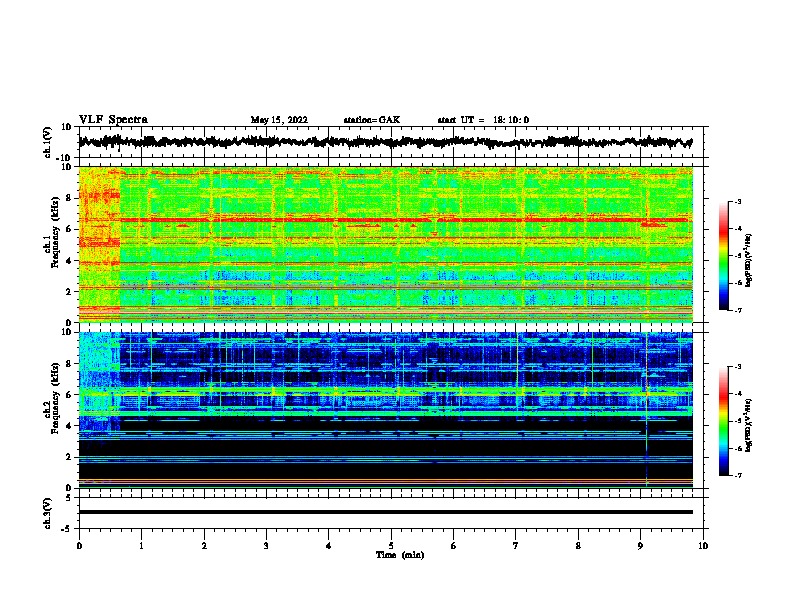Click the final time axis tick label "10"
The width and height of the screenshot is (792, 612).
coord(703,546)
